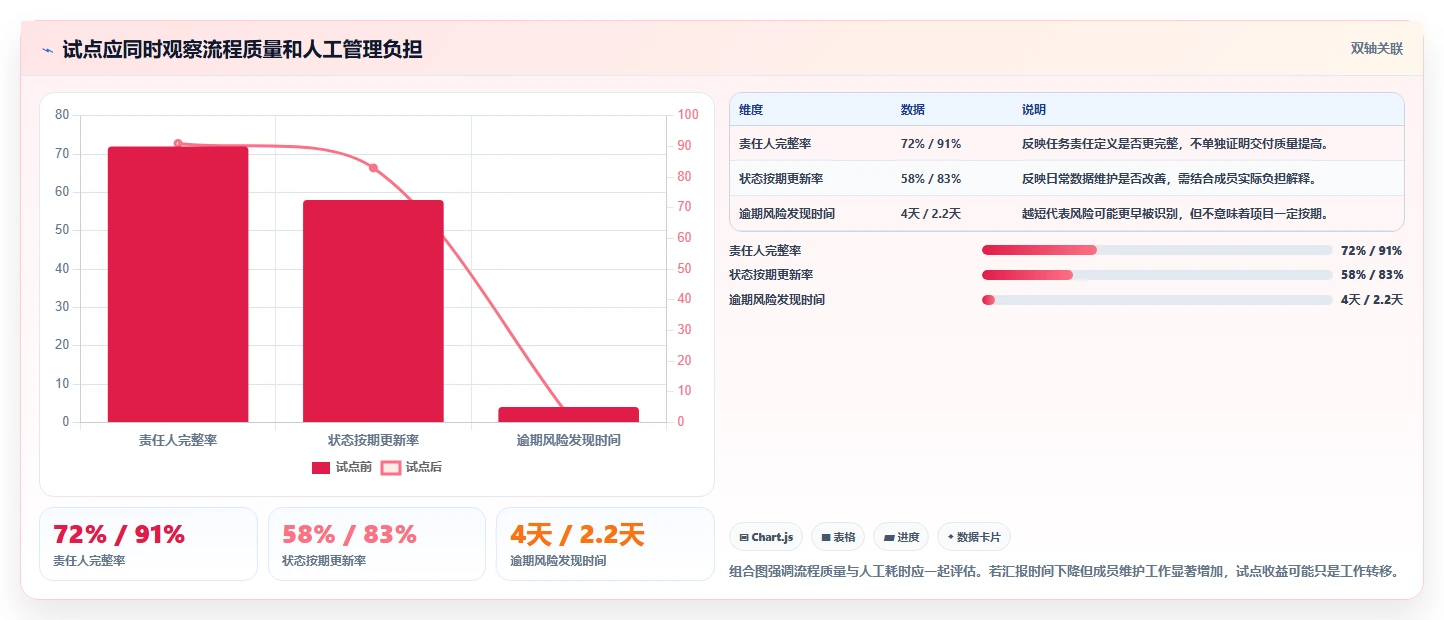Click the 状态按期更新率 progress bar
The width and height of the screenshot is (1444, 620).
(1157, 275)
